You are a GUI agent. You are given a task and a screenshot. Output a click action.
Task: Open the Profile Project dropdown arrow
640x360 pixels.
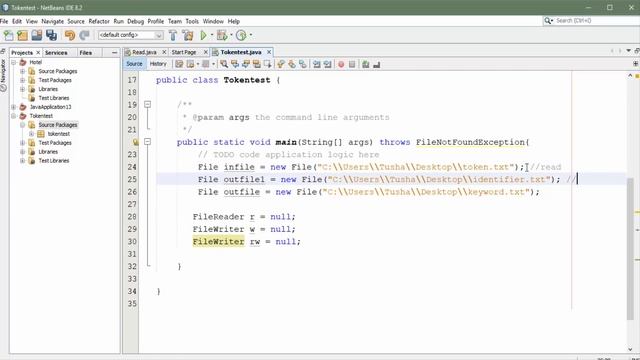click(x=251, y=35)
